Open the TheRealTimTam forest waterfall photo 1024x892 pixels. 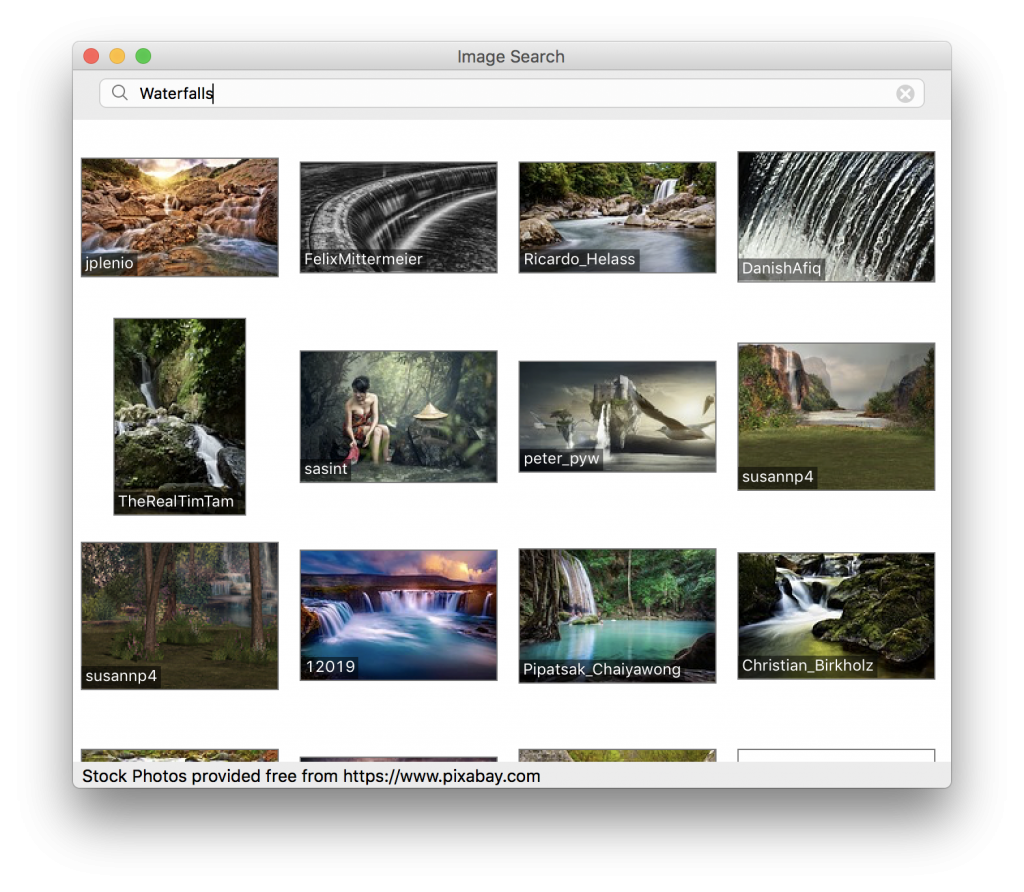[180, 417]
